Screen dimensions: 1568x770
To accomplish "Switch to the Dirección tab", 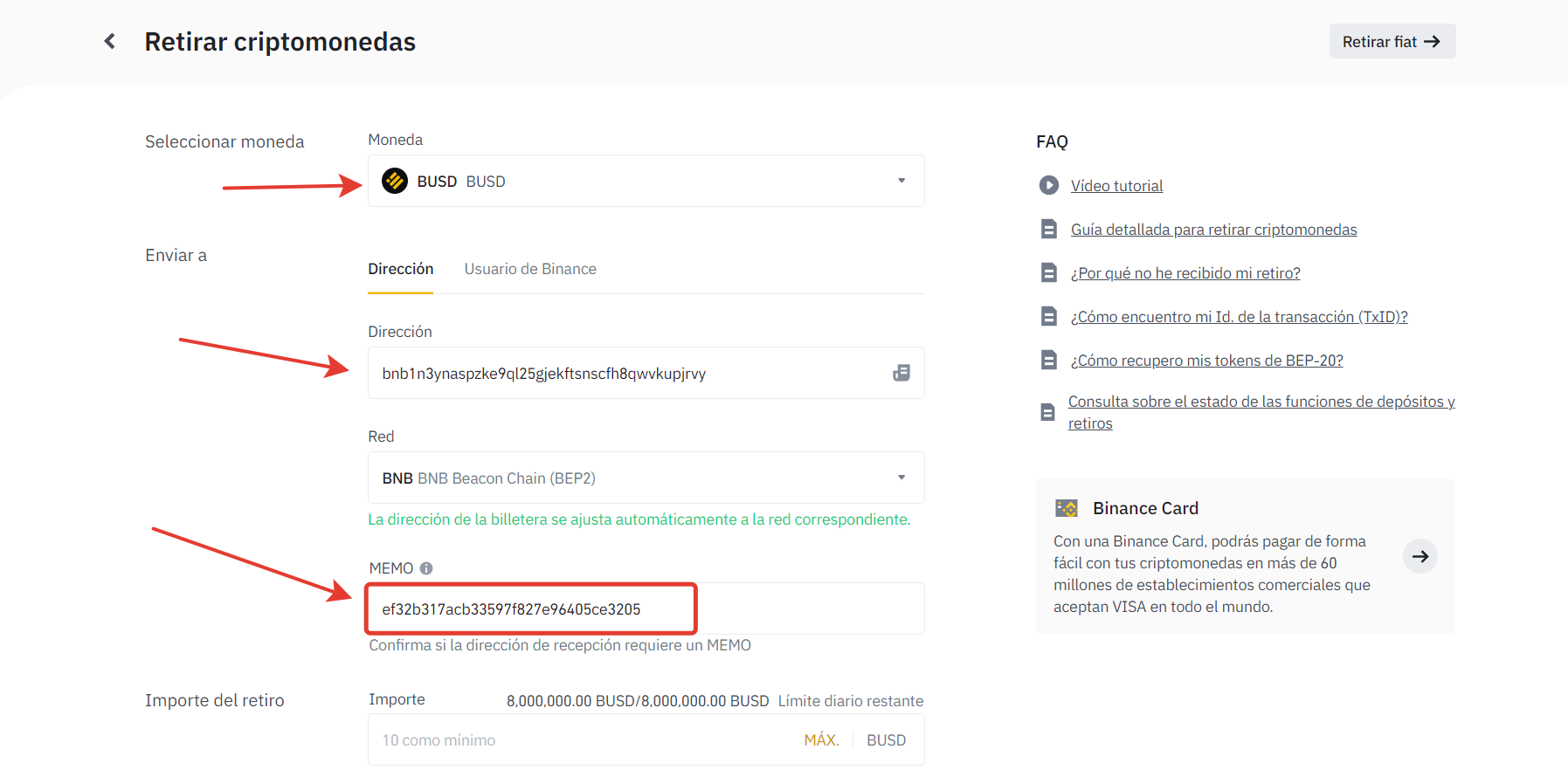I will 400,269.
